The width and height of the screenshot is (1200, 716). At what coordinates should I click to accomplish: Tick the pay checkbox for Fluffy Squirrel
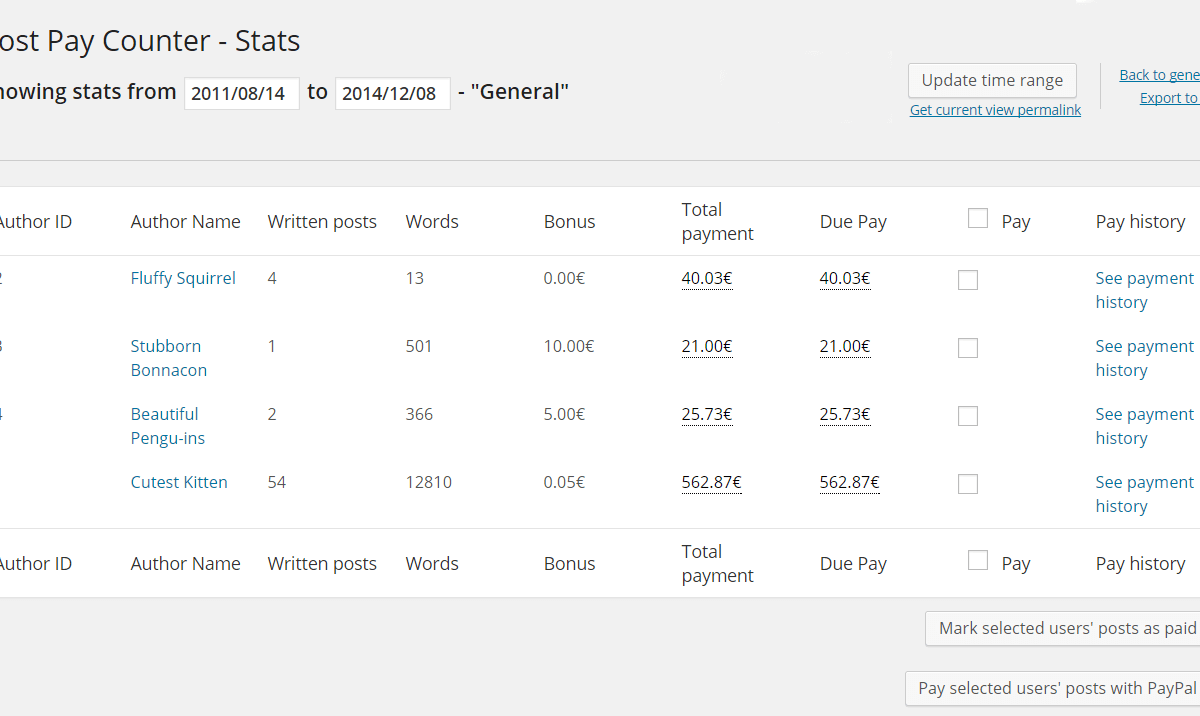coord(967,280)
